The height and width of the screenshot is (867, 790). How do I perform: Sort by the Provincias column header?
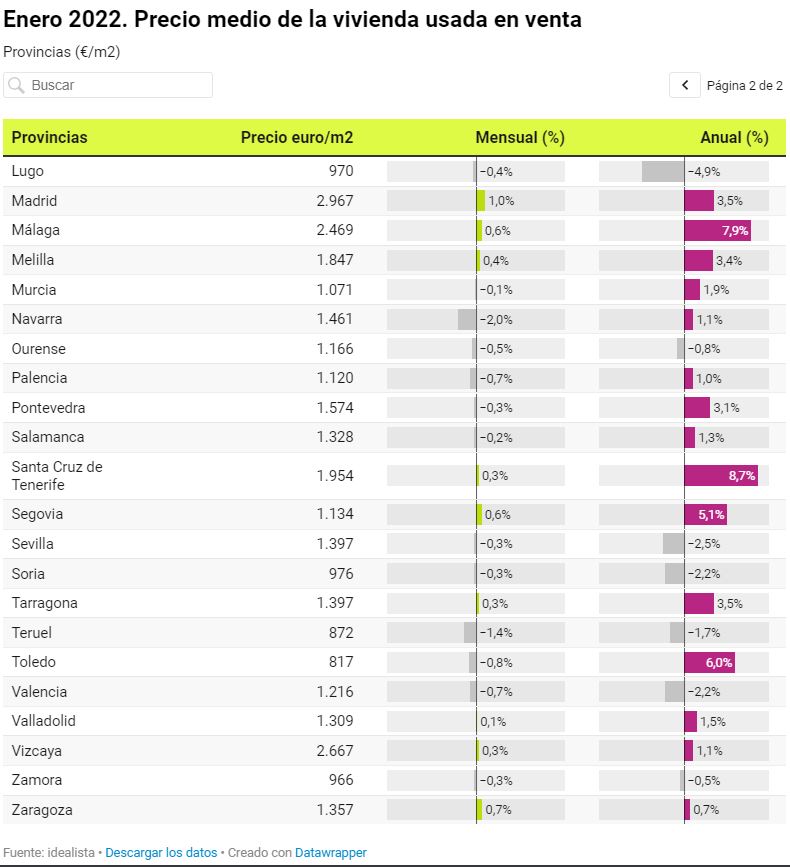coord(50,138)
